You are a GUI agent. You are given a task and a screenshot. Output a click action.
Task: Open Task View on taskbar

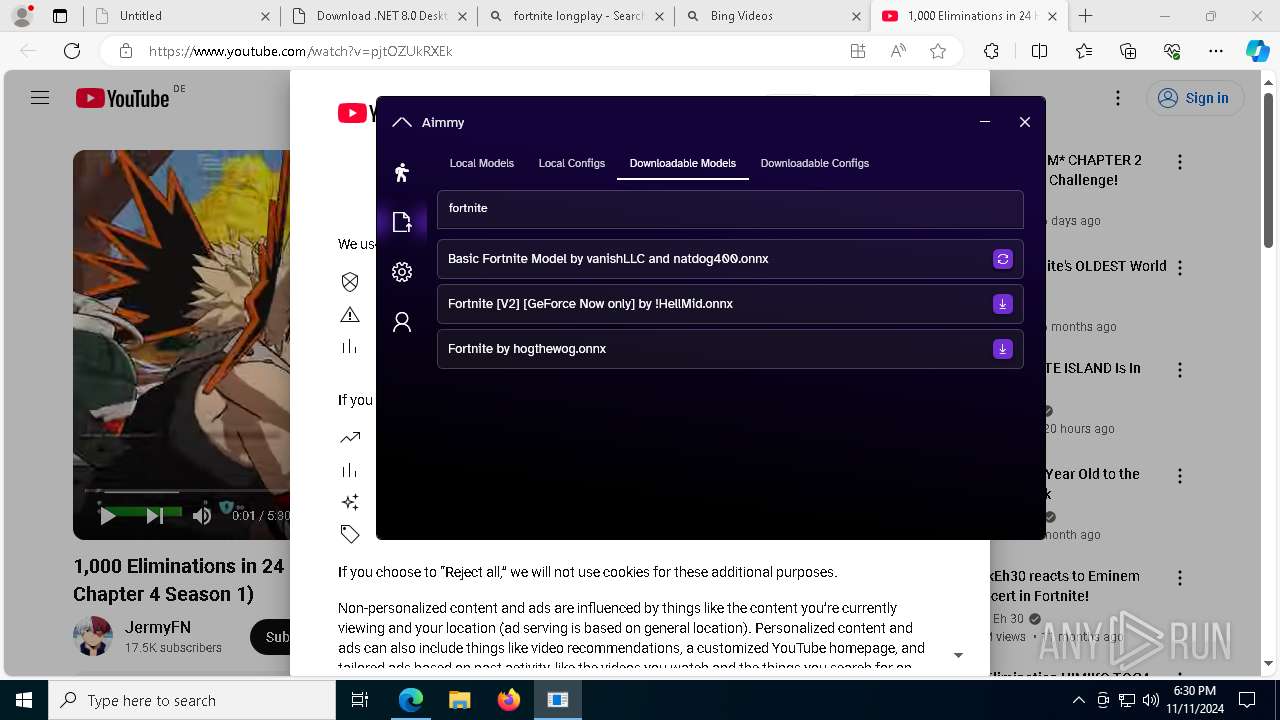[x=361, y=700]
